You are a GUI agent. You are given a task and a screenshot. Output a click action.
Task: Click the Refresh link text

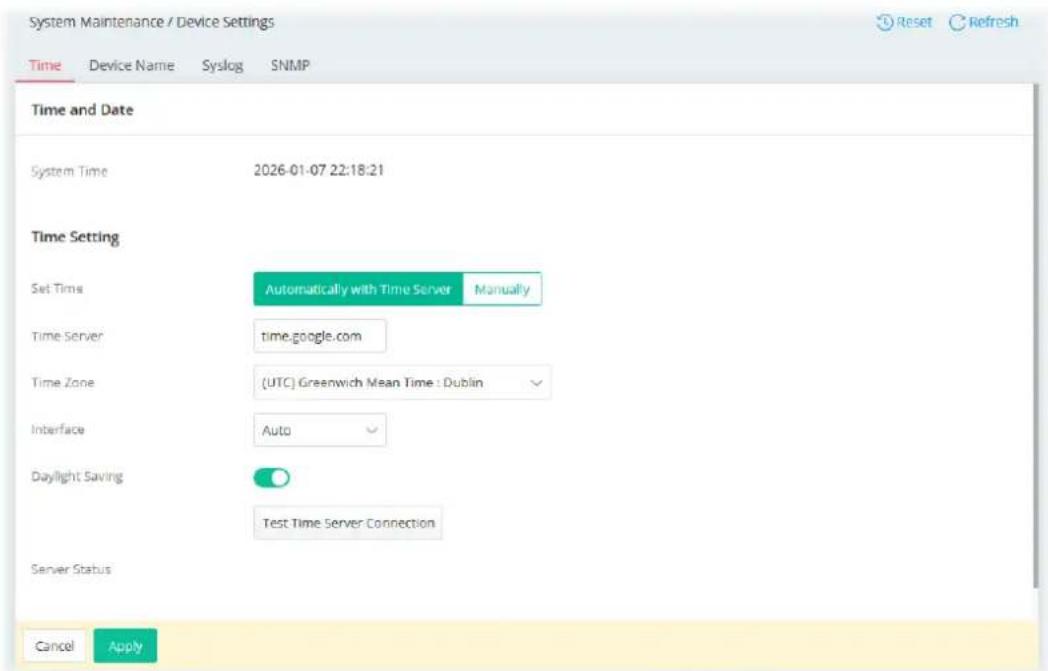(x=993, y=22)
